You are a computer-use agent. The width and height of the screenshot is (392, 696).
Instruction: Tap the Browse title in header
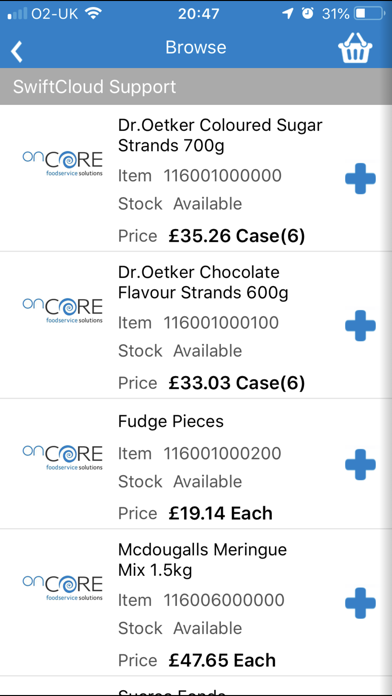pos(196,47)
